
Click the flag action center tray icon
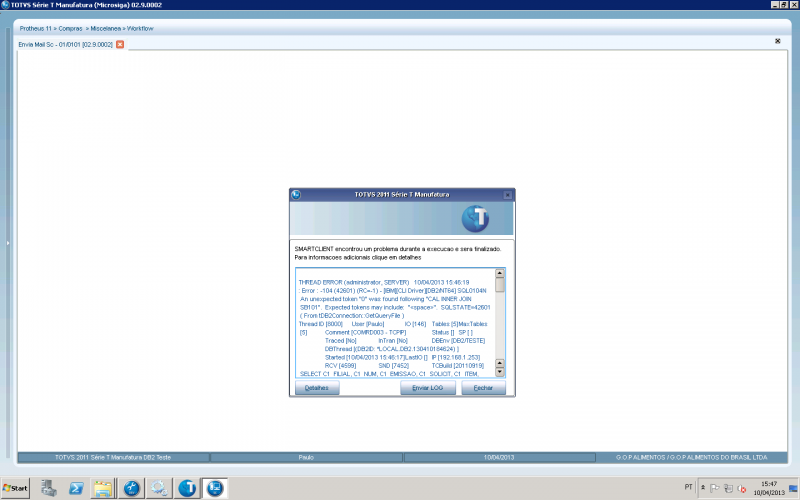715,488
